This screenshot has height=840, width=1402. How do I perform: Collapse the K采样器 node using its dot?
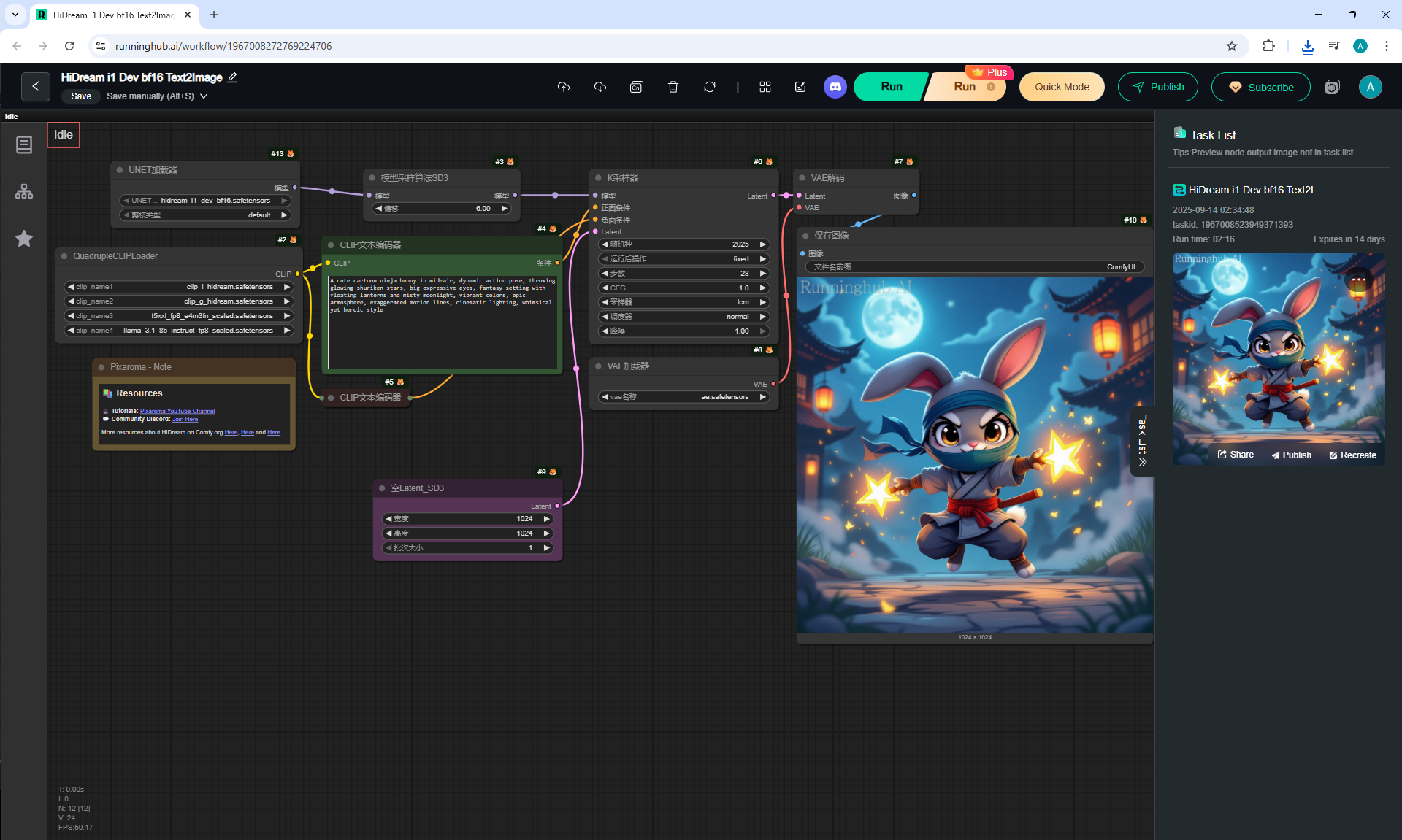[x=598, y=178]
